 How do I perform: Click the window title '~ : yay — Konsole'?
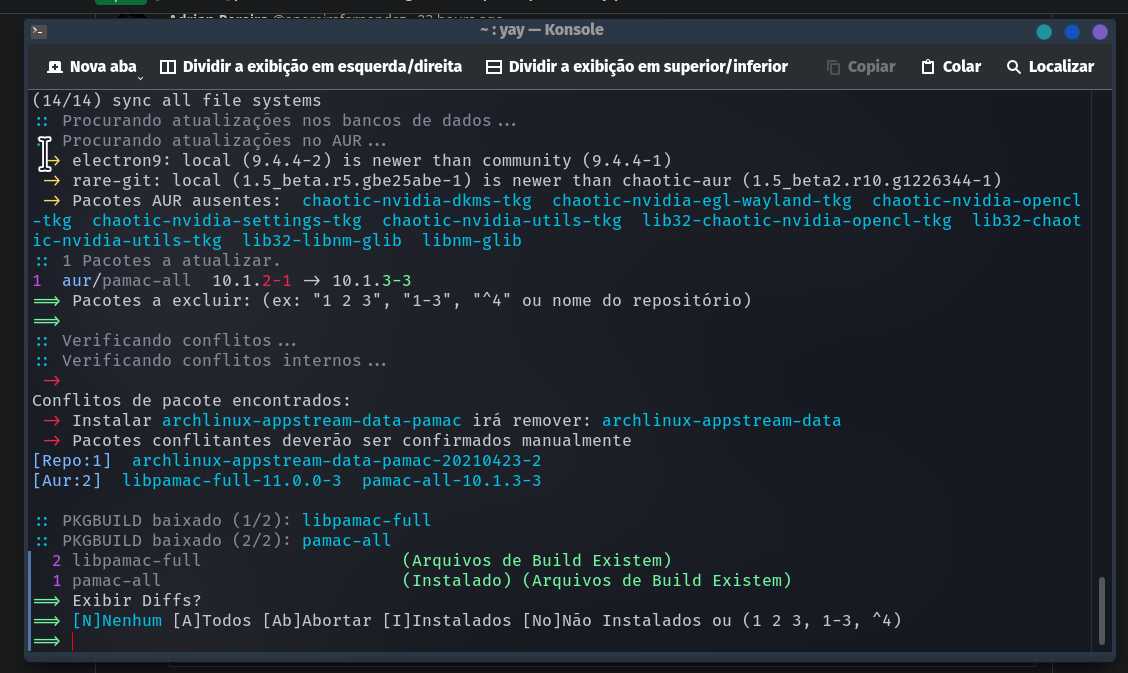542,30
